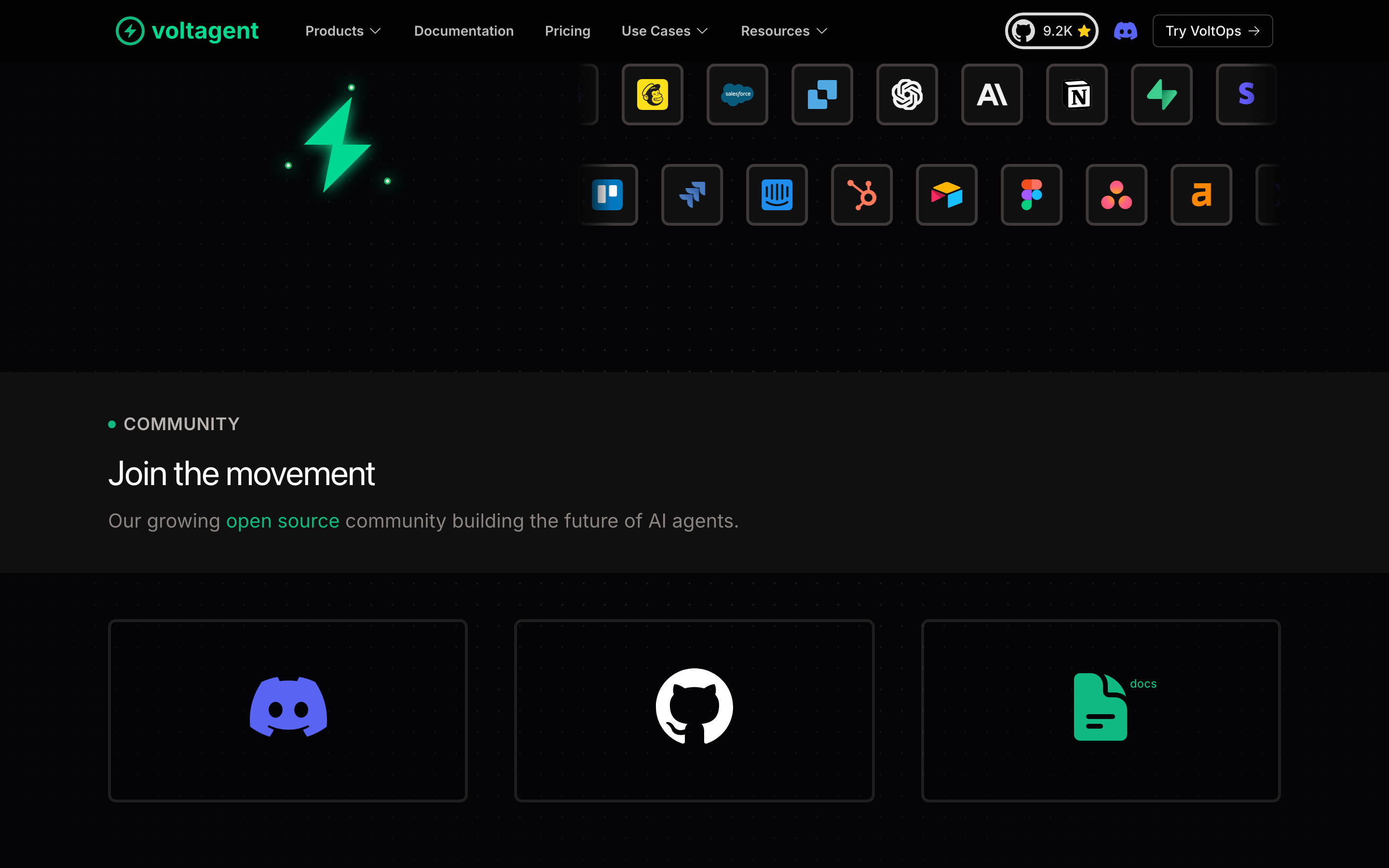Click the COMMUNITY section label

[x=181, y=424]
